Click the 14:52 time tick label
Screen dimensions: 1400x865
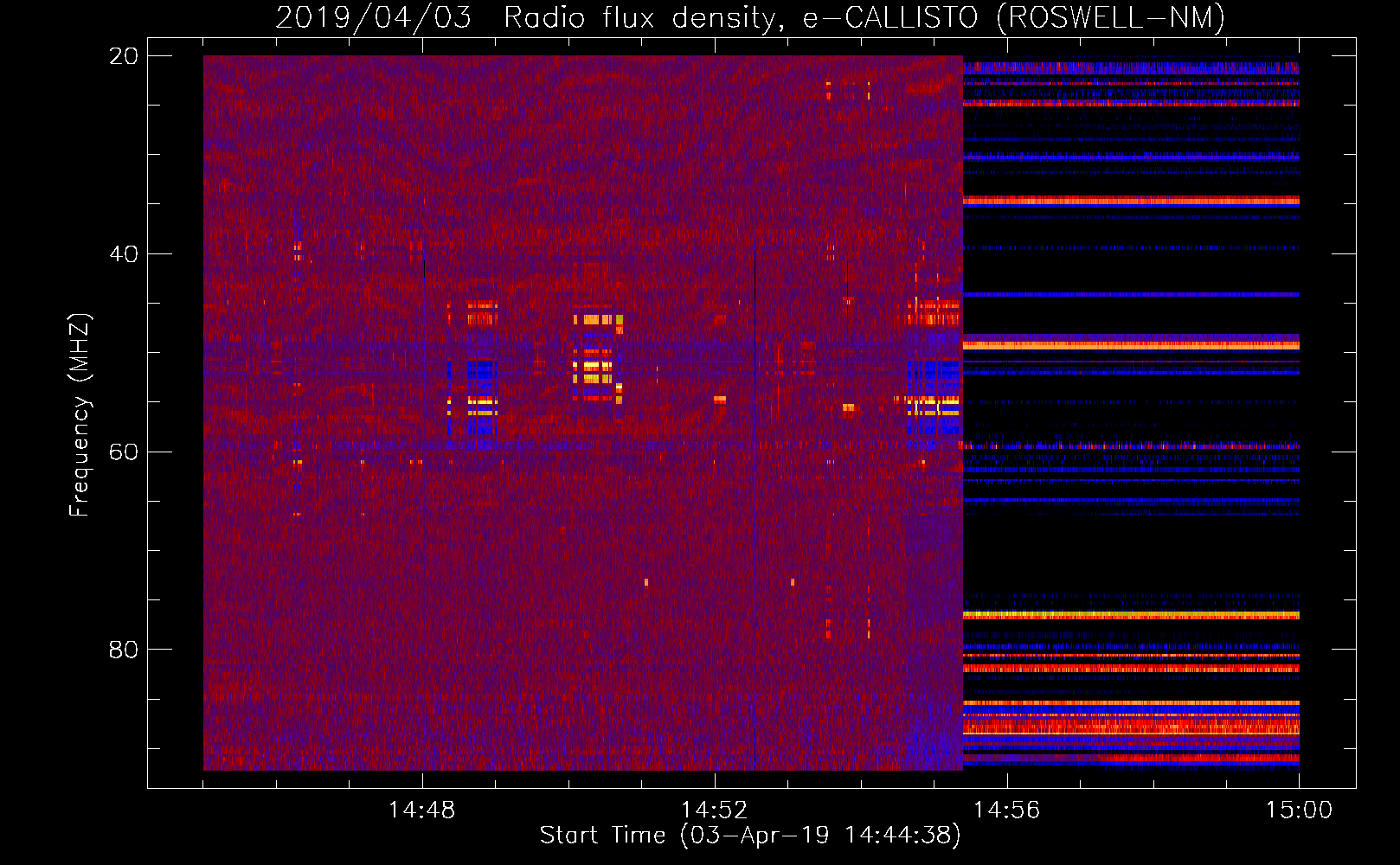[714, 811]
